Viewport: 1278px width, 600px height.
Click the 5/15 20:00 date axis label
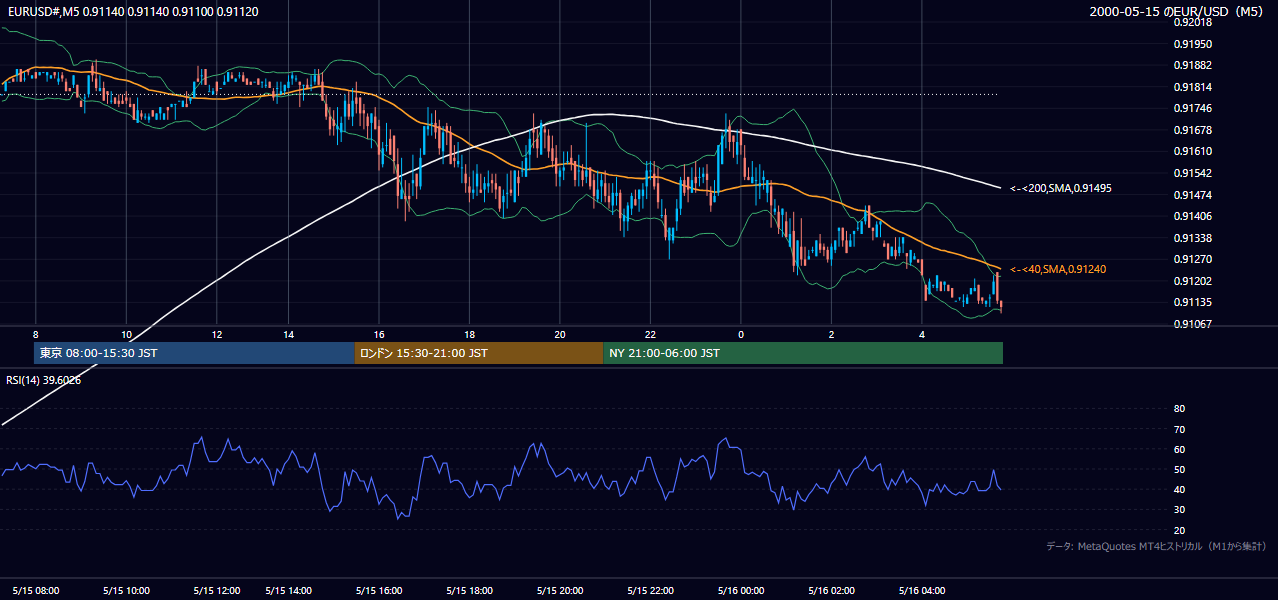[x=559, y=590]
